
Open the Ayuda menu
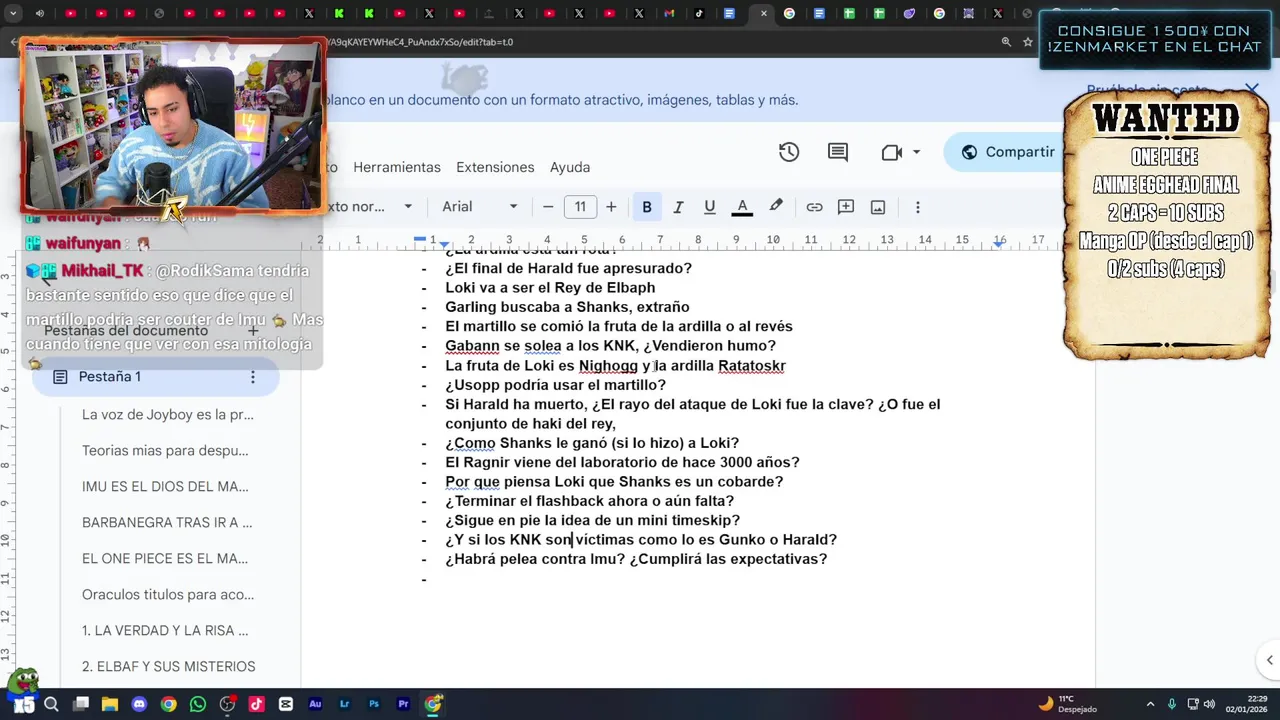[x=570, y=167]
